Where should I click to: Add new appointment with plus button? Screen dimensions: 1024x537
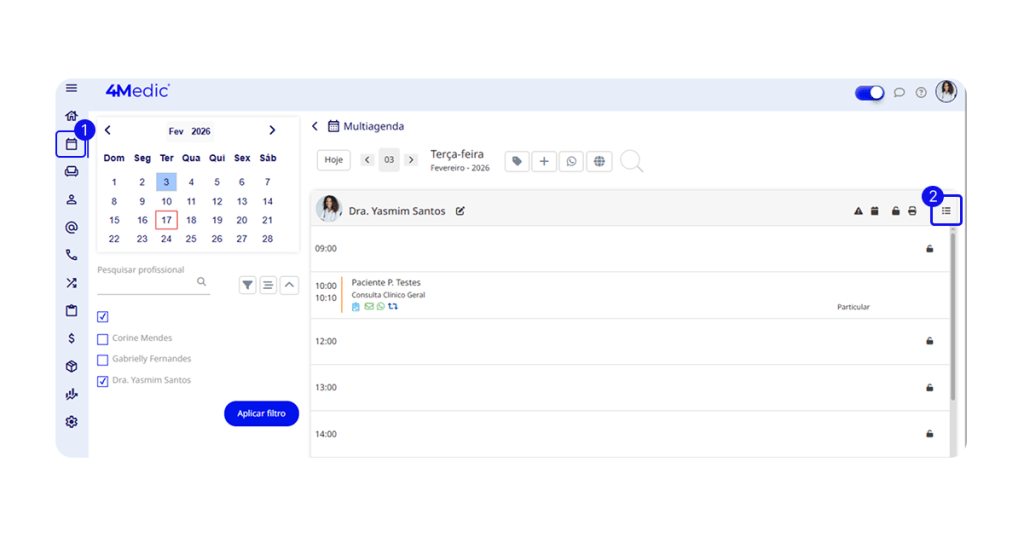[544, 161]
